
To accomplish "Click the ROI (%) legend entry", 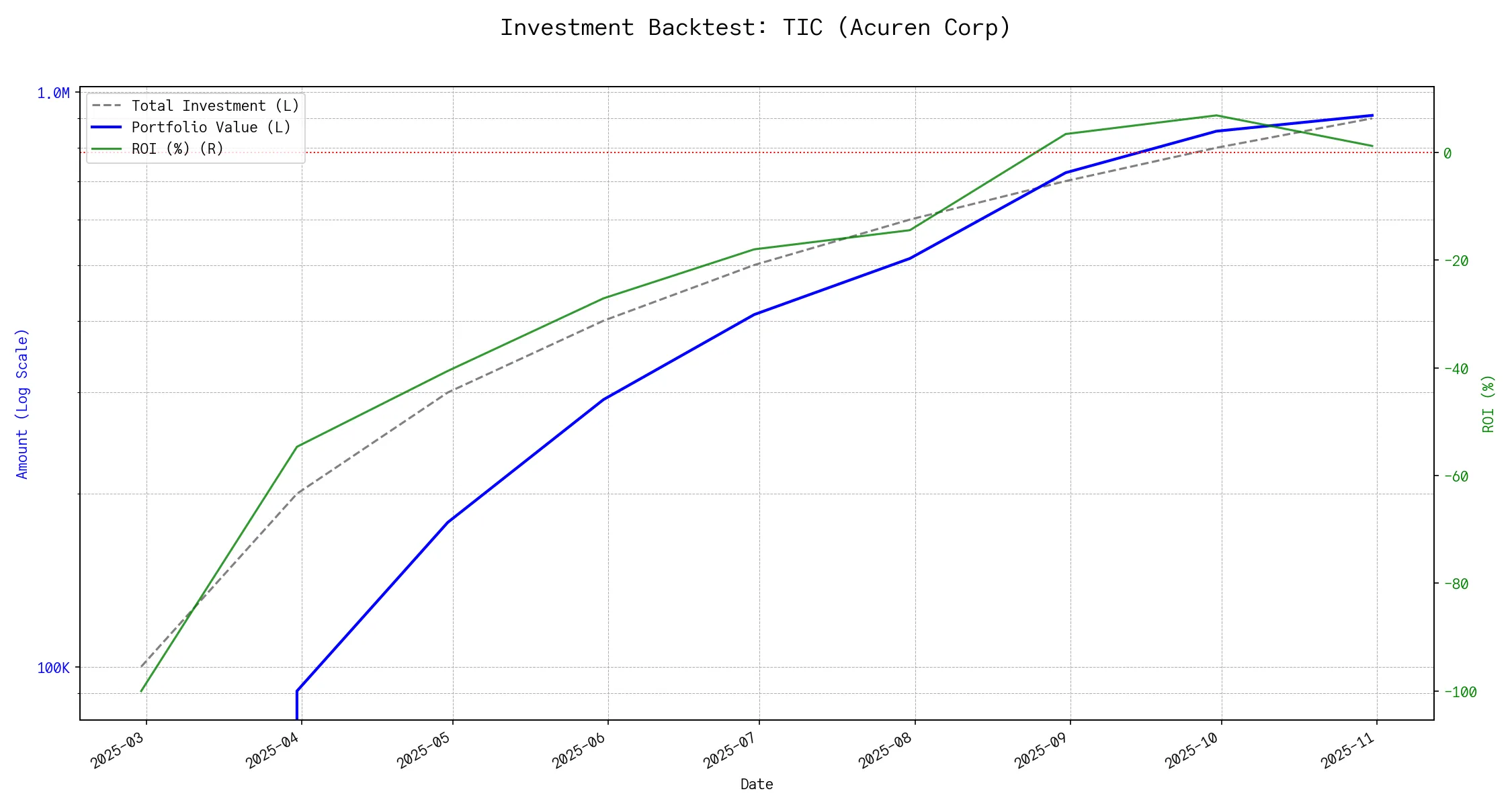I will pyautogui.click(x=177, y=148).
